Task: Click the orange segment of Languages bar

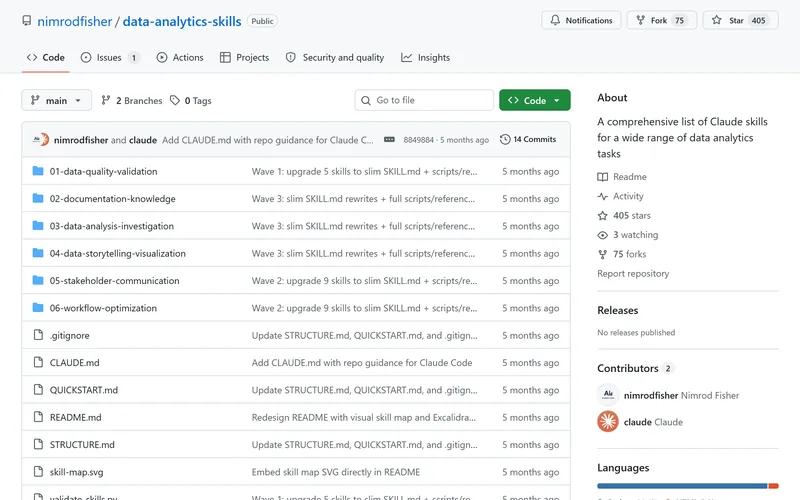Action: [x=773, y=486]
